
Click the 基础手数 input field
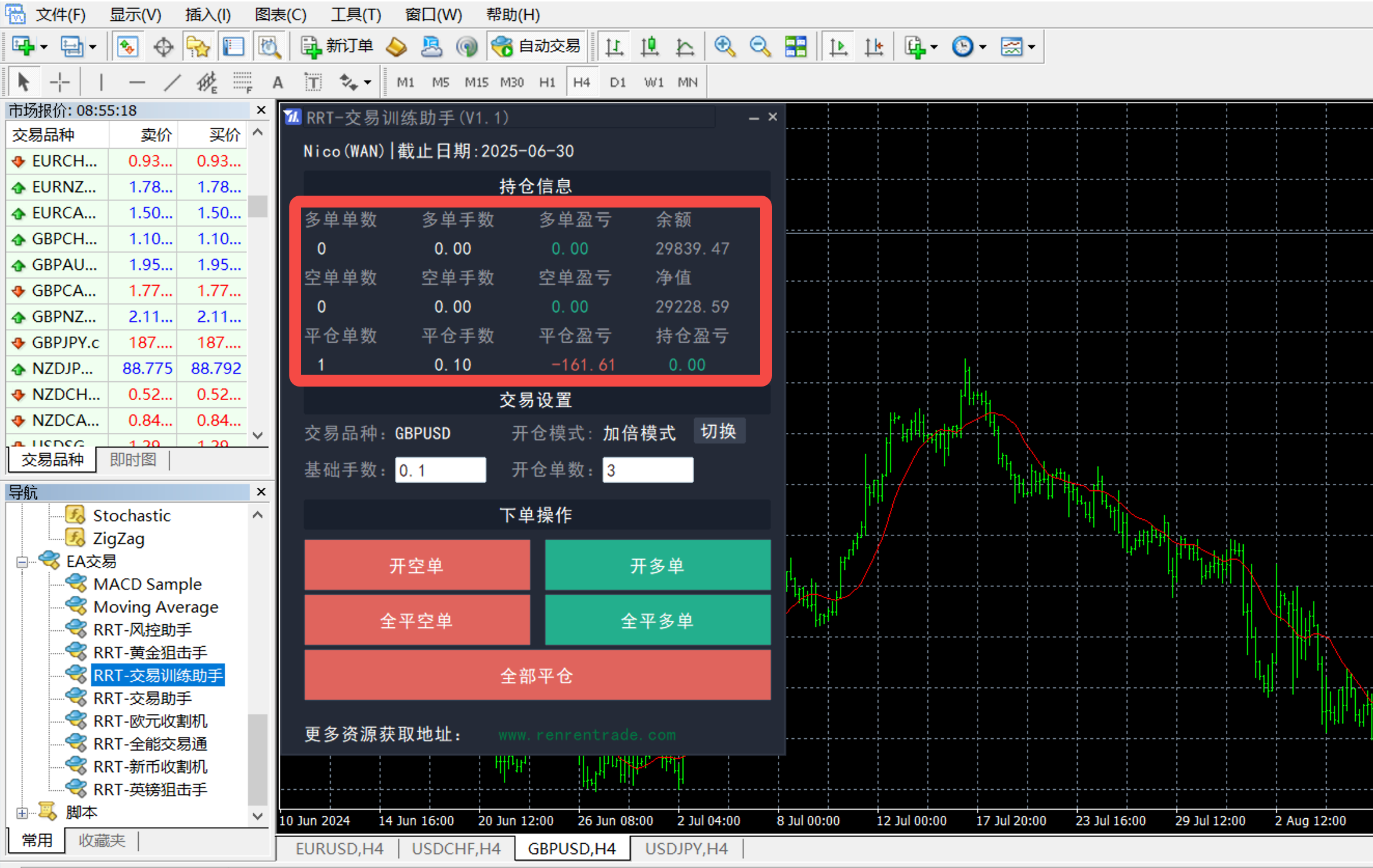pos(440,470)
